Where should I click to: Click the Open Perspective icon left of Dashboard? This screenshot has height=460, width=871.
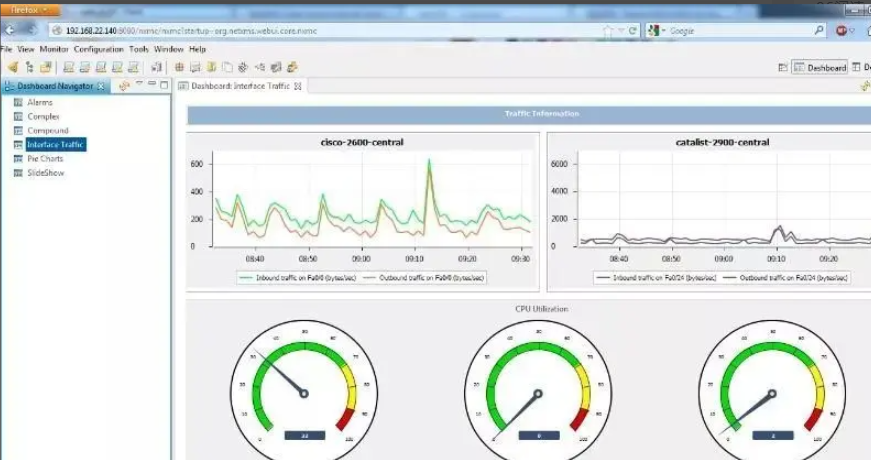[783, 67]
